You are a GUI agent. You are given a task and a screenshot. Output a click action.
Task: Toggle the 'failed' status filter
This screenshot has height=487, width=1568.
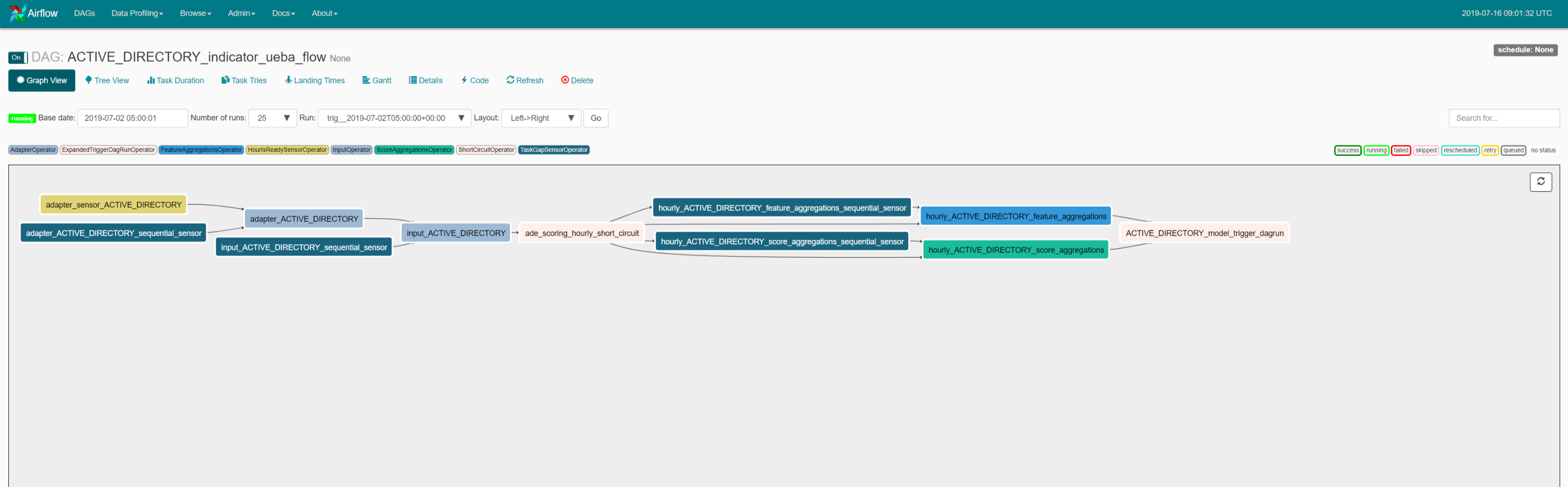pyautogui.click(x=1401, y=151)
